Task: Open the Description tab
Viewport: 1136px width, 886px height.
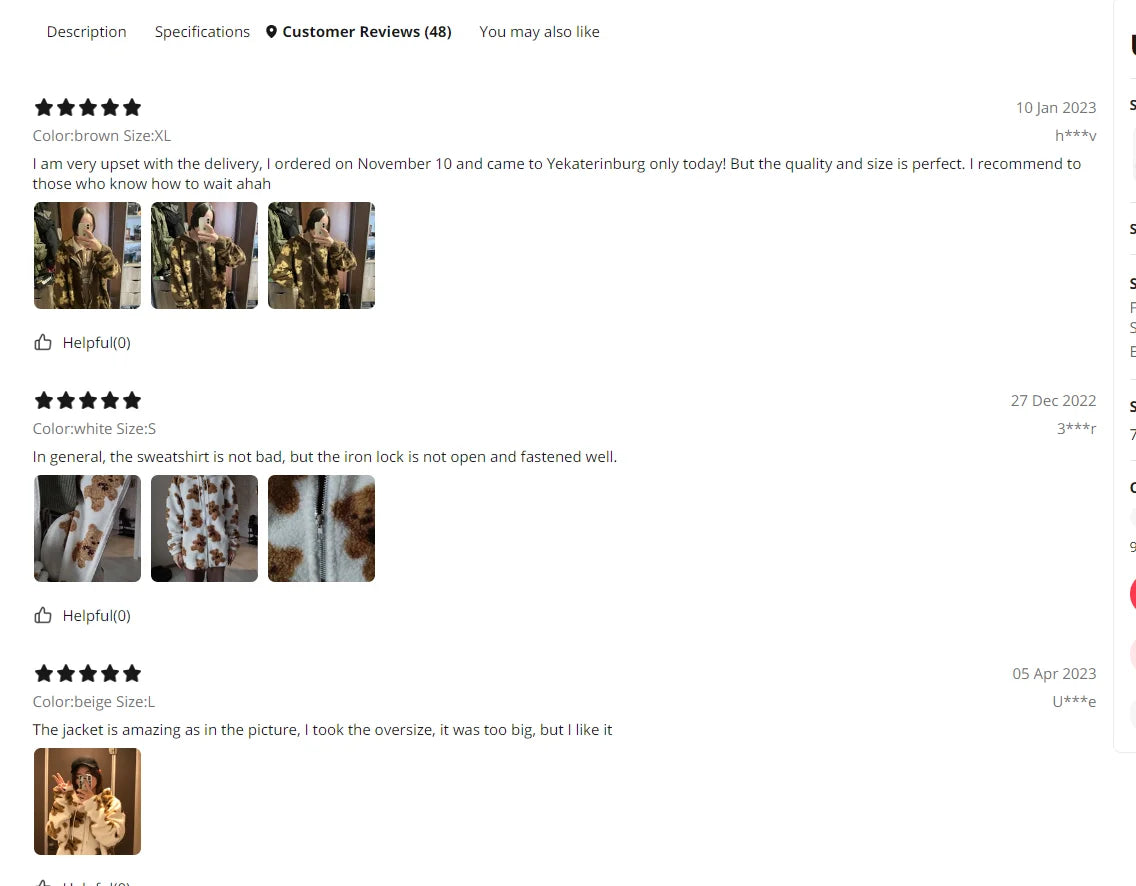Action: point(86,32)
